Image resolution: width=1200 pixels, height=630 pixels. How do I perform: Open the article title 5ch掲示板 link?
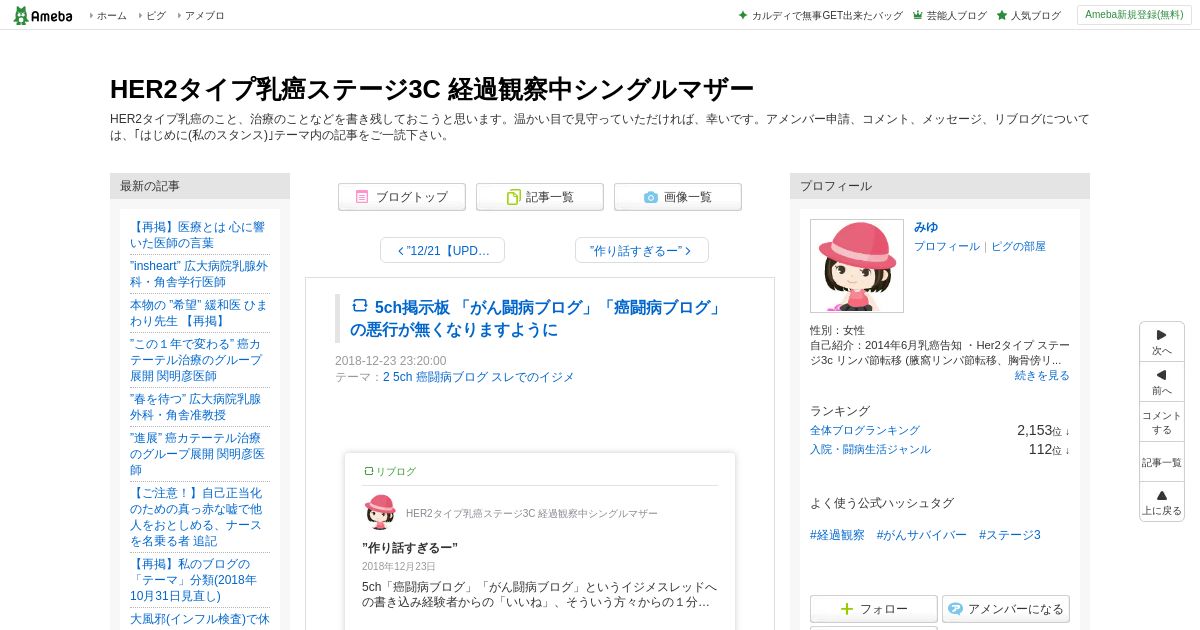click(536, 318)
